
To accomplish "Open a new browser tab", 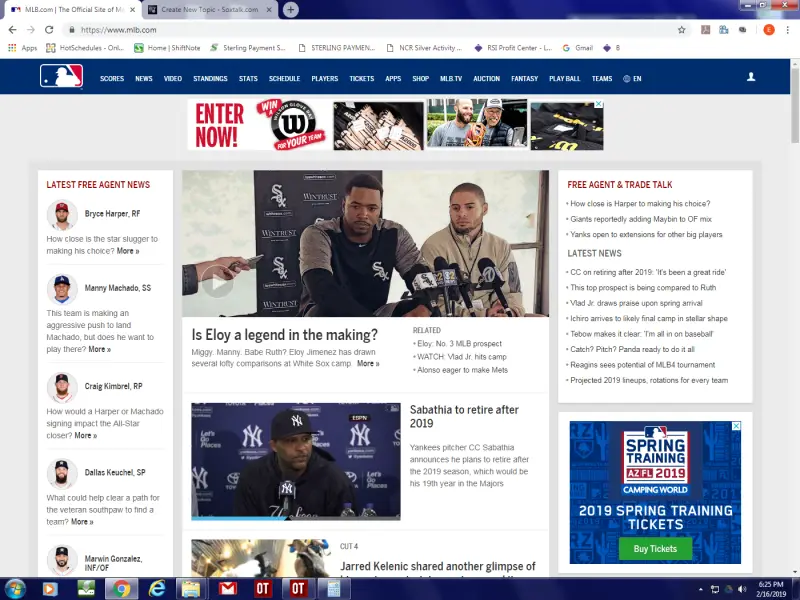I will (x=290, y=10).
